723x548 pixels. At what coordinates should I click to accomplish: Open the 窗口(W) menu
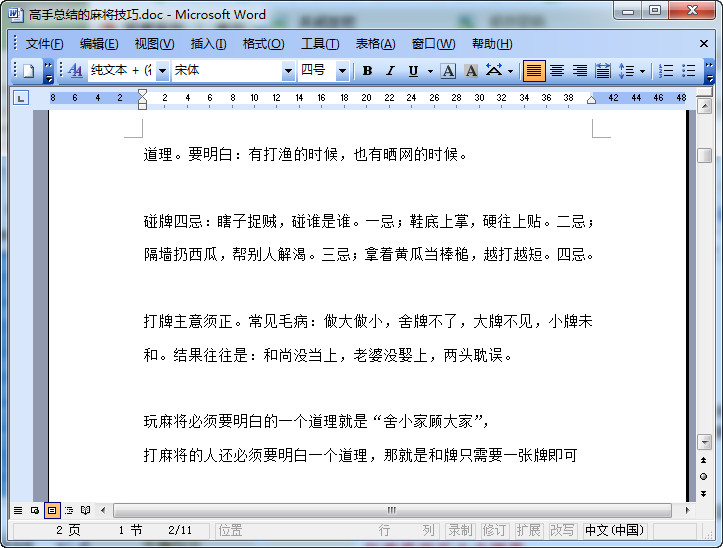click(433, 44)
